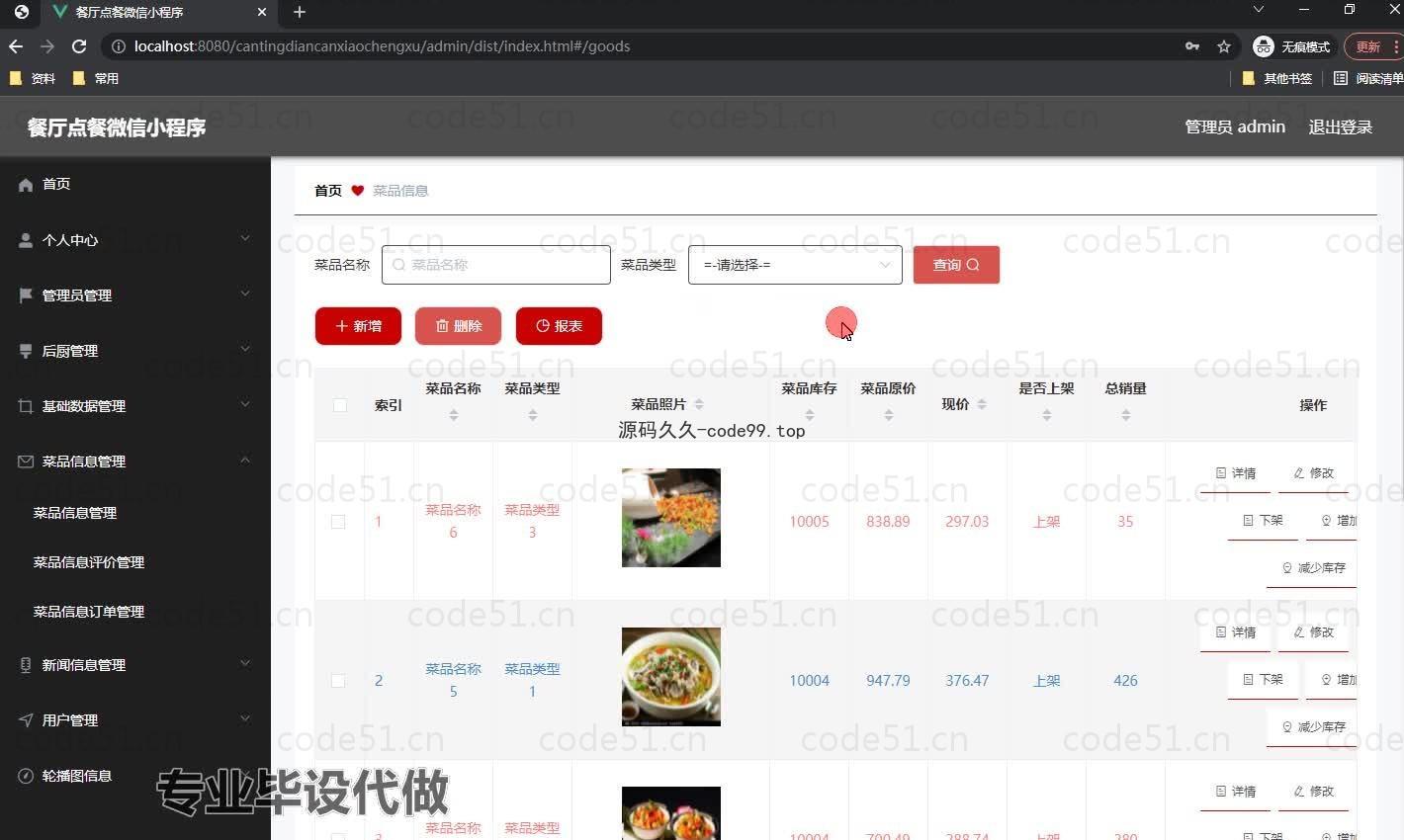Image resolution: width=1404 pixels, height=840 pixels.
Task: Click the soup photo thumbnail in row 2
Action: point(671,677)
